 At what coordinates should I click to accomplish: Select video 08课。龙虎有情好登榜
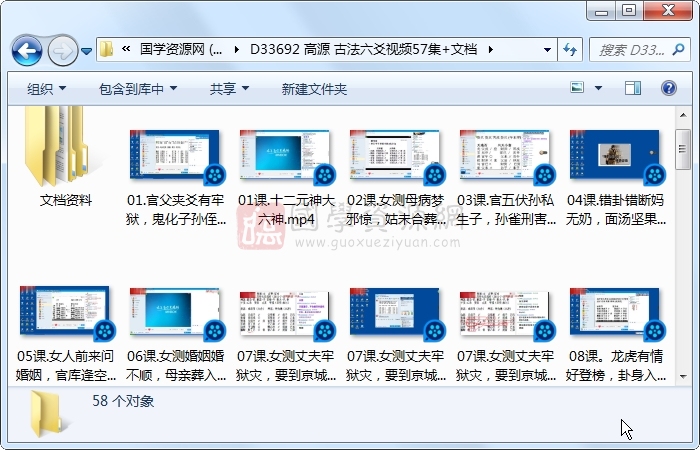pos(616,334)
